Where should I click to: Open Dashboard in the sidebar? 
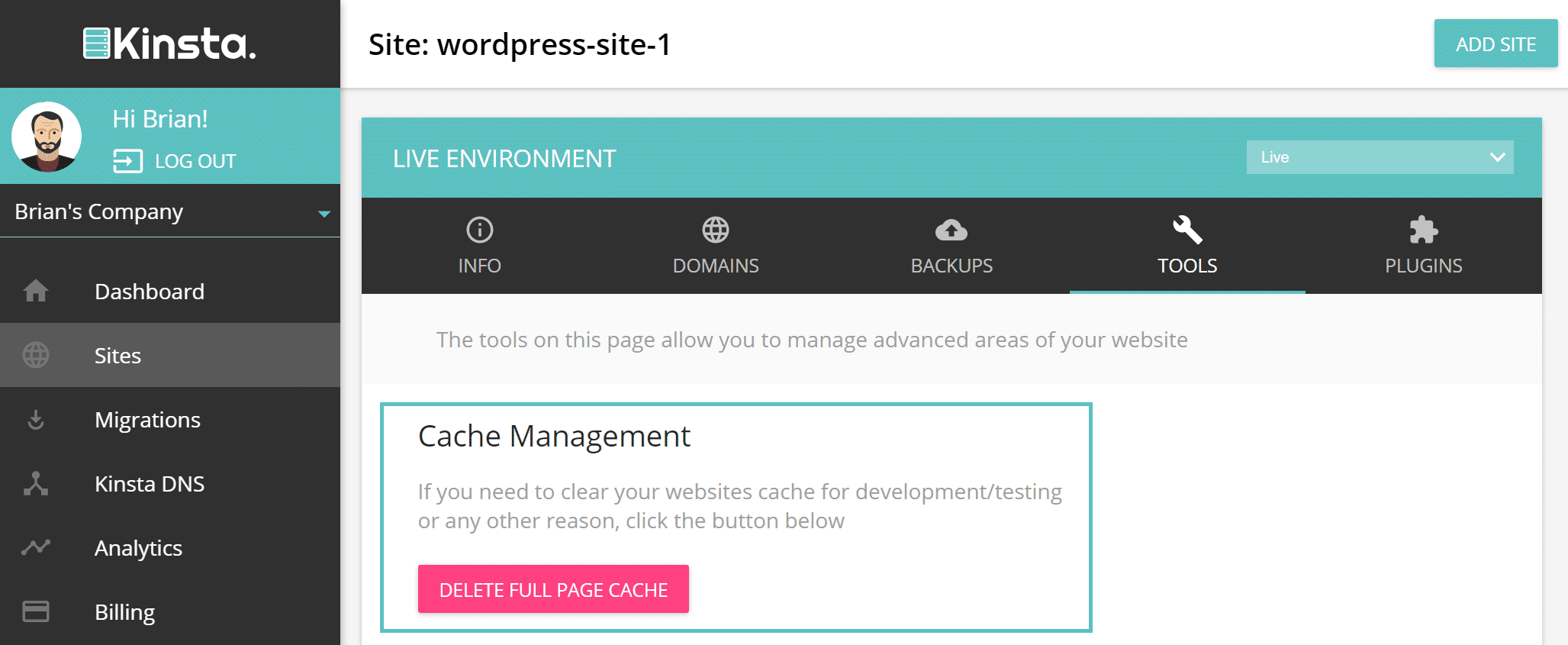pos(170,291)
